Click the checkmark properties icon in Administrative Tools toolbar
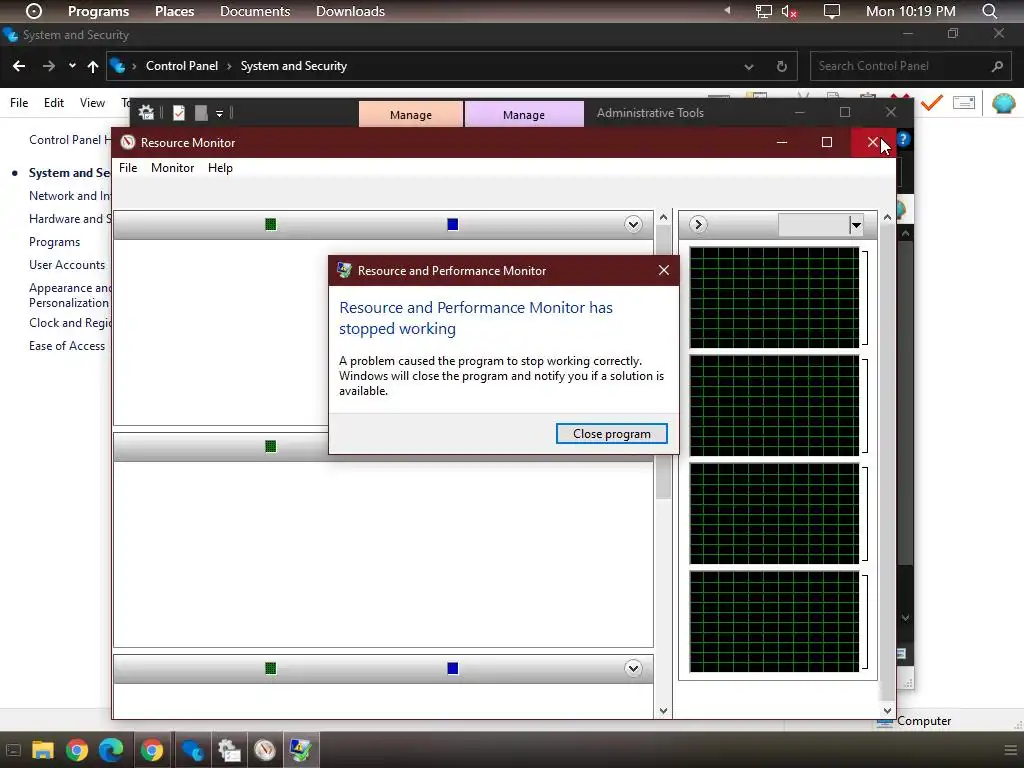This screenshot has width=1024, height=768. coord(178,113)
